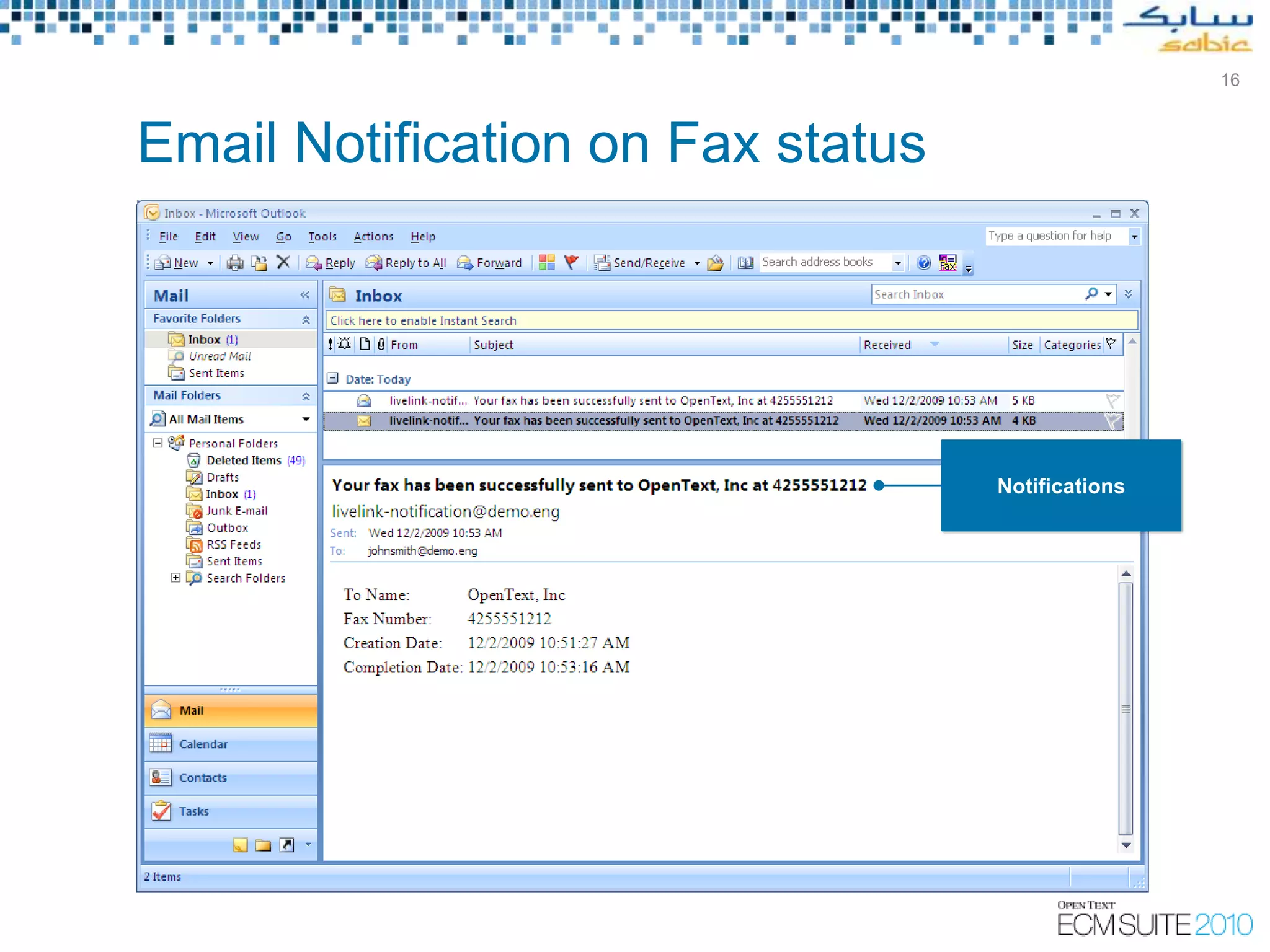Click the New mail button
The width and height of the screenshot is (1270, 952).
[x=177, y=263]
